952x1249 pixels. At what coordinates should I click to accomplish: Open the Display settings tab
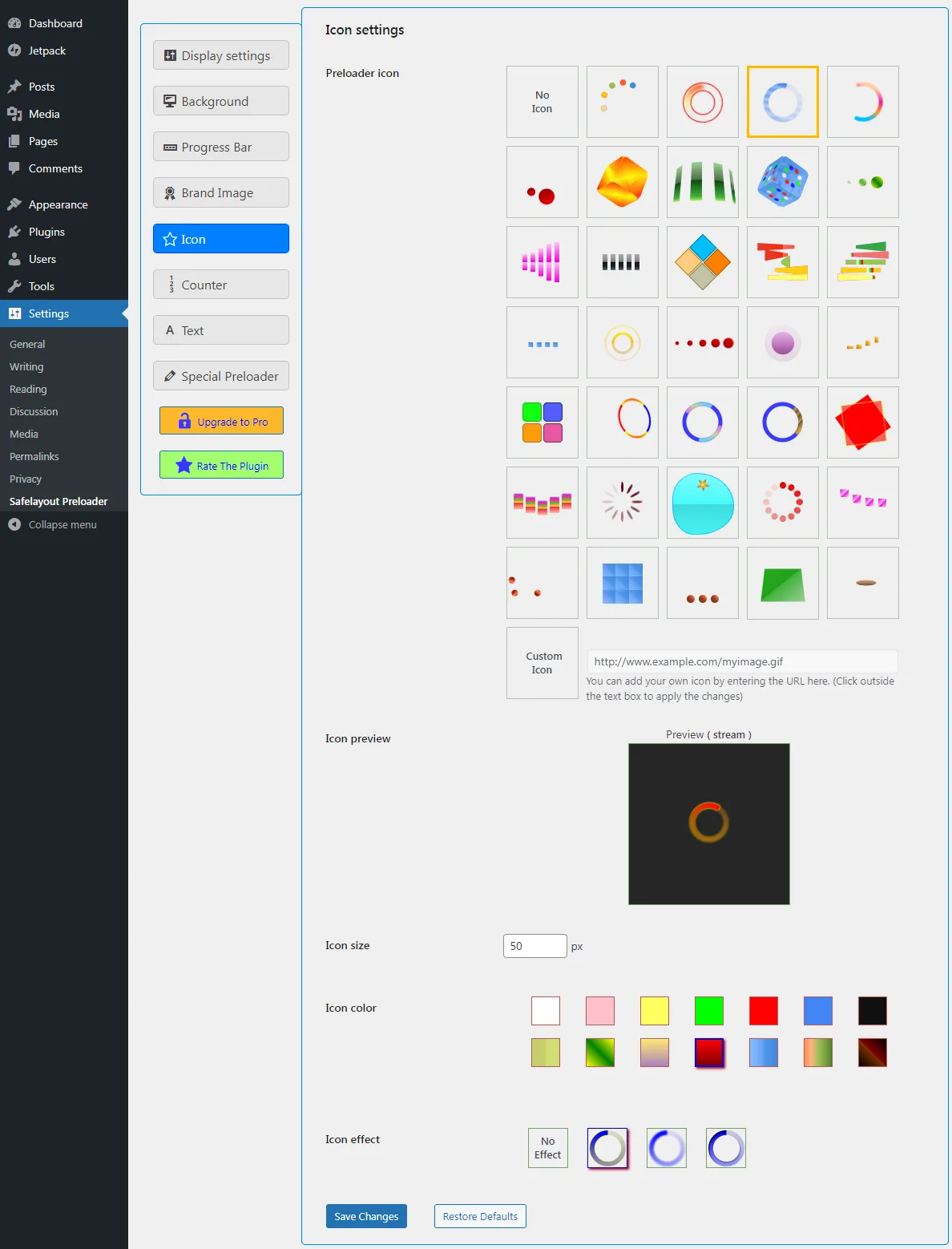click(x=221, y=55)
